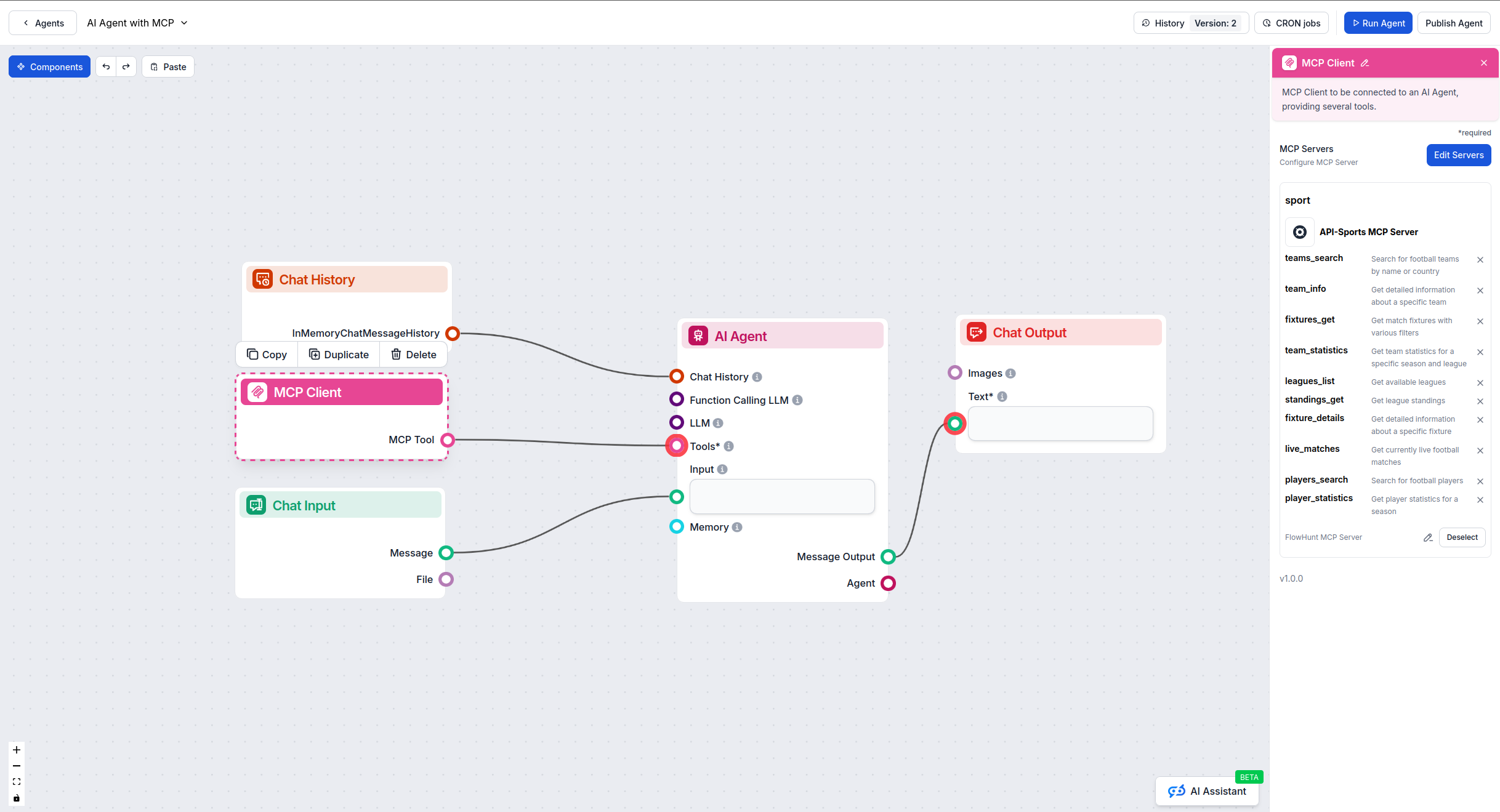This screenshot has width=1500, height=812.
Task: Delete the Chat History node
Action: 413,354
